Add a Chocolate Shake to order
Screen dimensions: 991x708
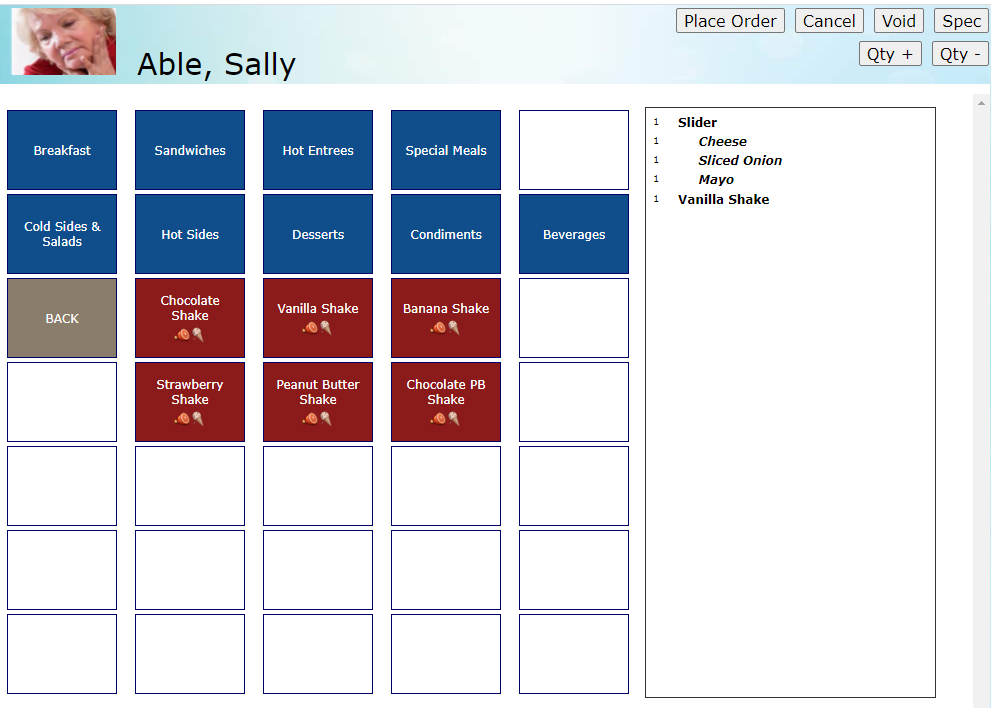click(190, 318)
